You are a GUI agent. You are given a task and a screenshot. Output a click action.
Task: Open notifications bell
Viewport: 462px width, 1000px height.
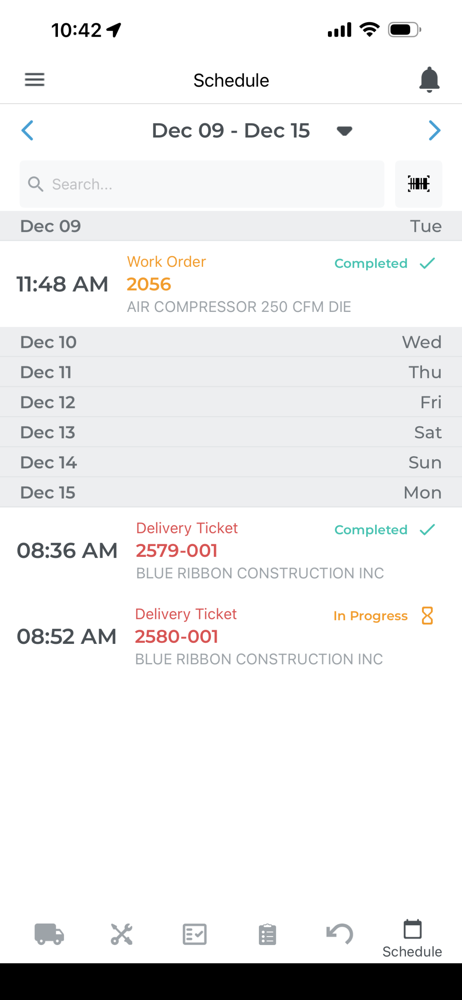click(429, 80)
